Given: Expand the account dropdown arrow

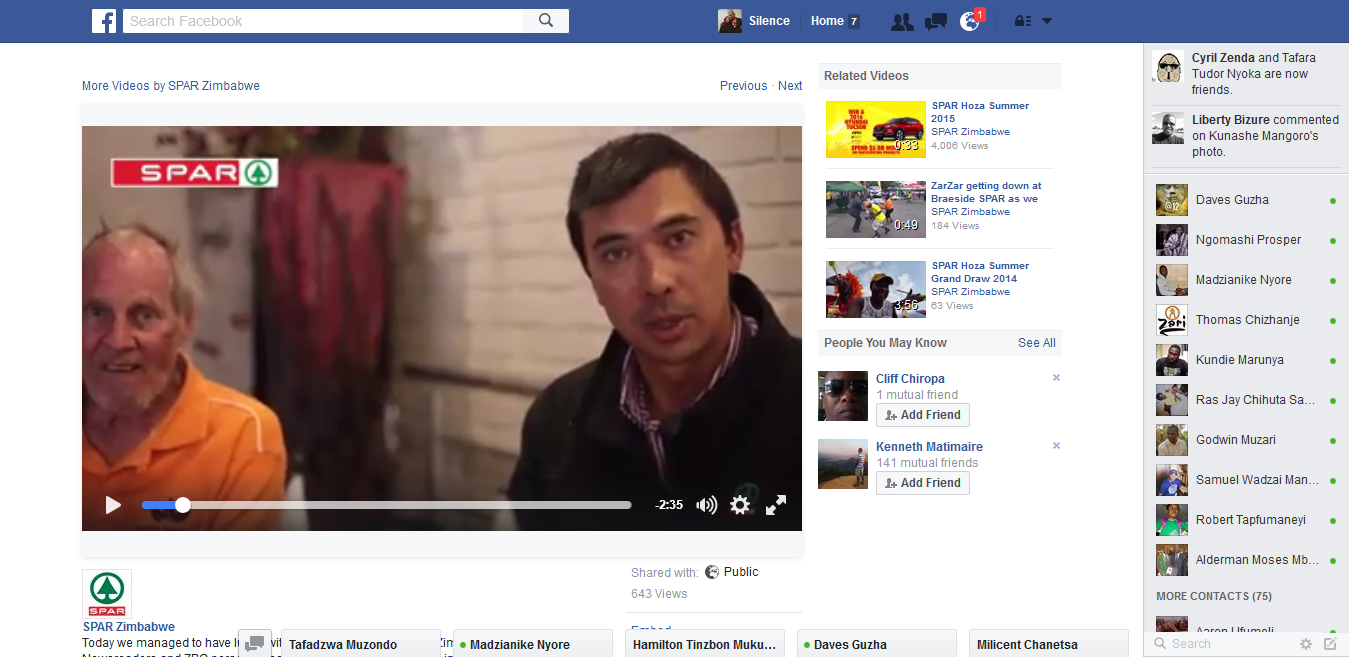Looking at the screenshot, I should [x=1047, y=21].
